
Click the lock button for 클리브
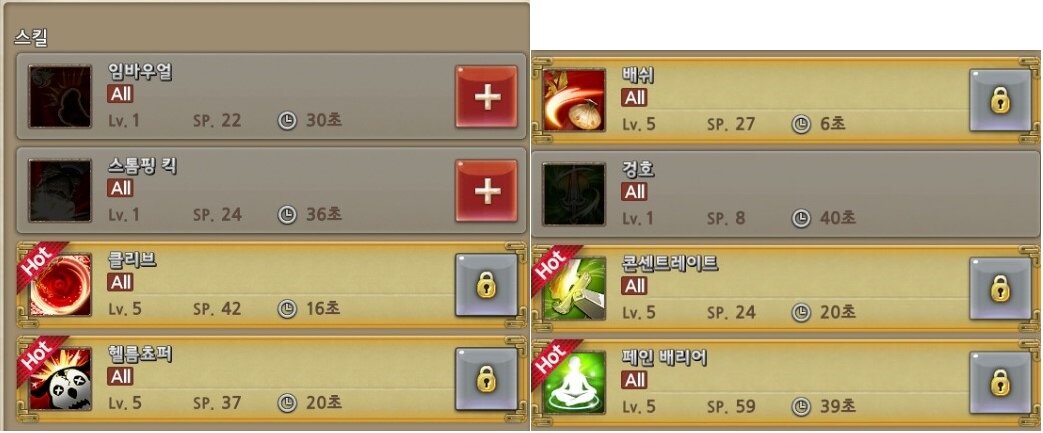[486, 285]
